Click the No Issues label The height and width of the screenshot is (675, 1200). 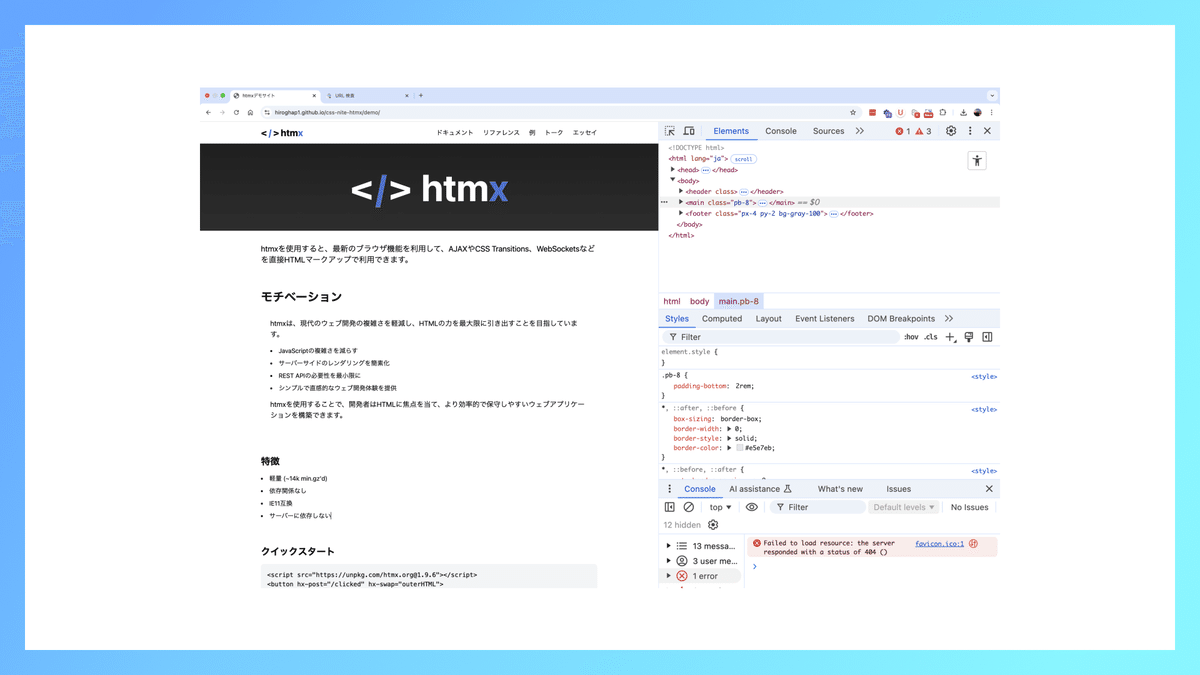tap(969, 507)
